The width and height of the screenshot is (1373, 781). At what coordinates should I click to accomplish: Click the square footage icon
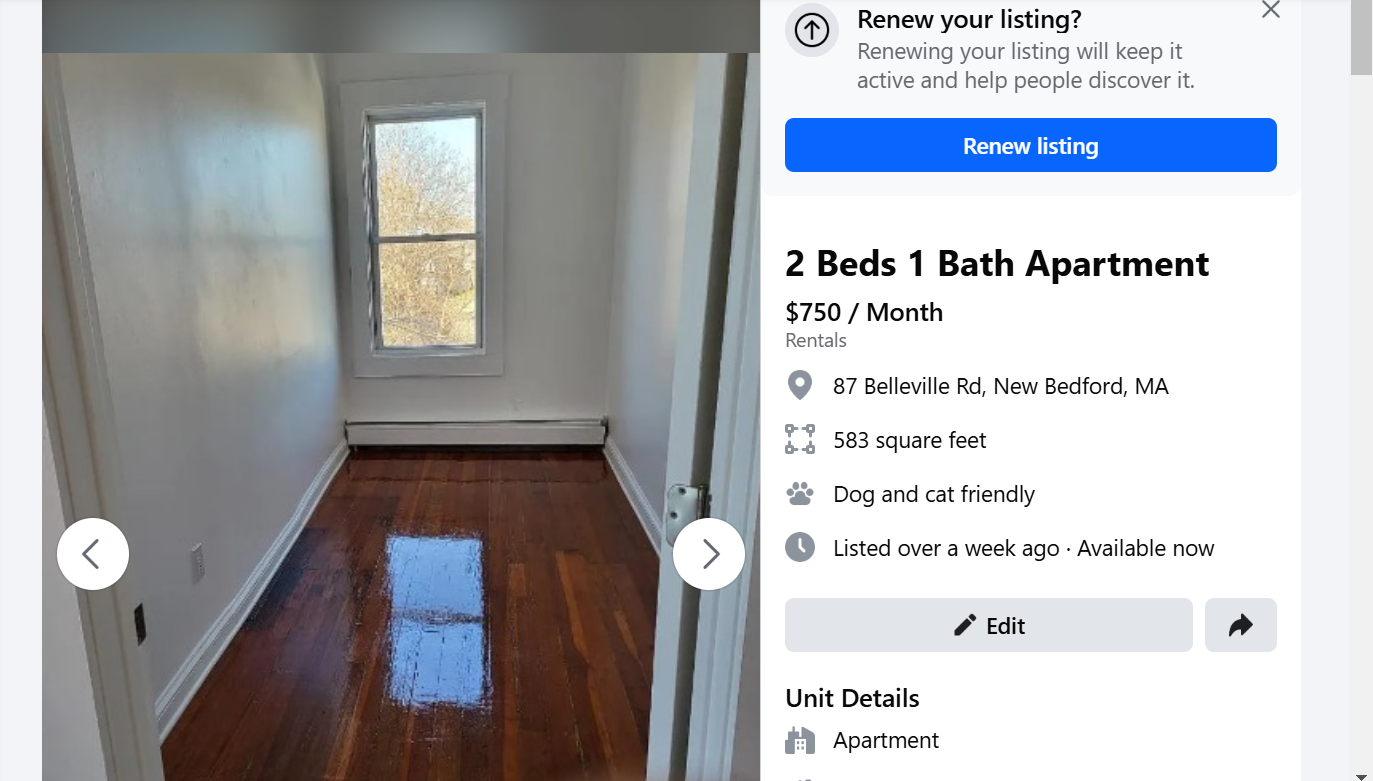click(799, 440)
